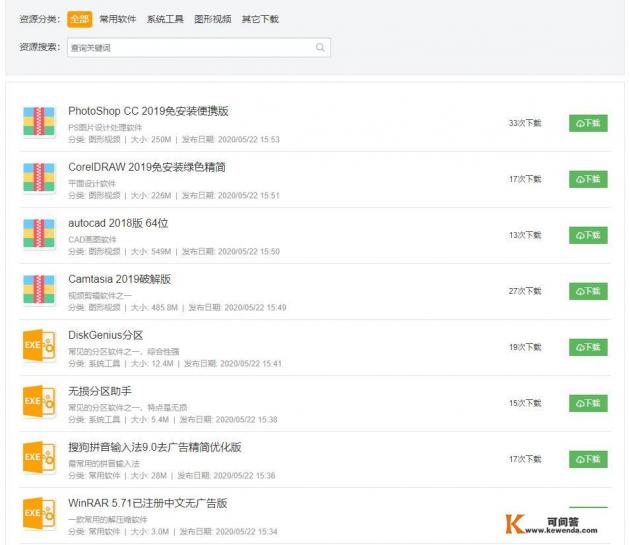Click the 15次下载 count
The height and width of the screenshot is (545, 630).
525,403
